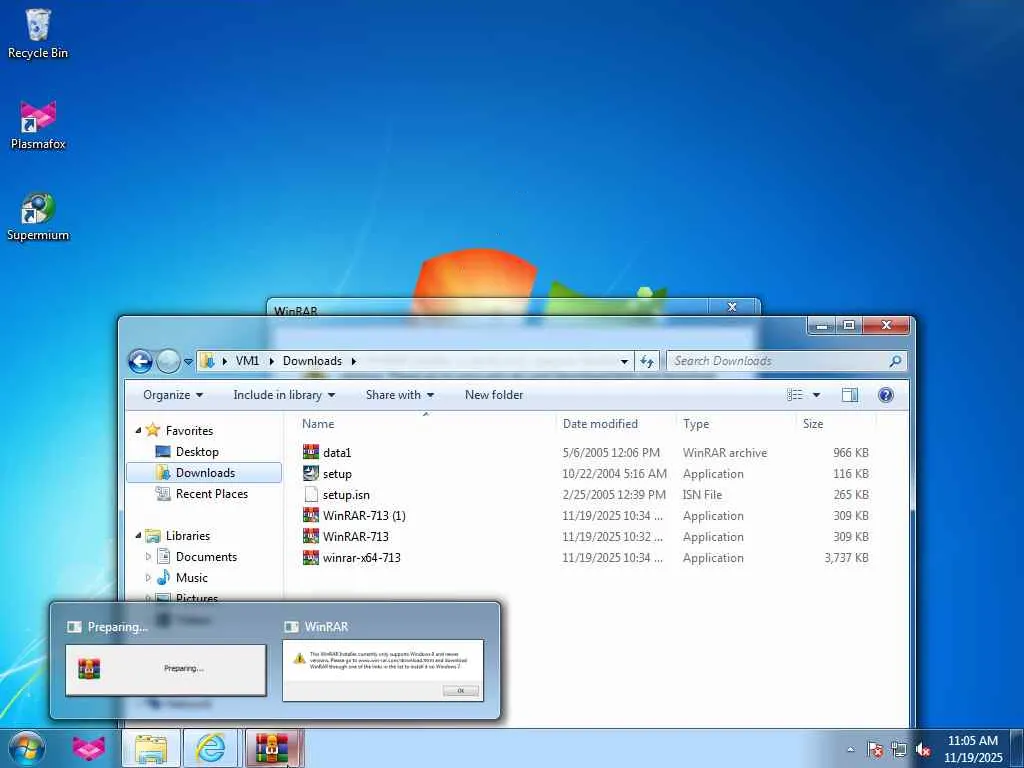Show hidden tray icons arrow
Image resolution: width=1024 pixels, height=768 pixels.
[x=850, y=750]
